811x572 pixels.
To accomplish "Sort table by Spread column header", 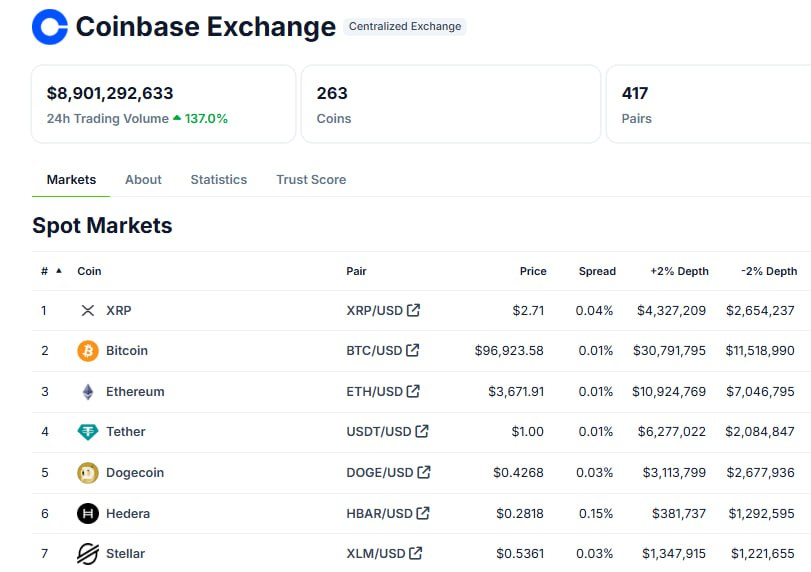I will coord(597,271).
